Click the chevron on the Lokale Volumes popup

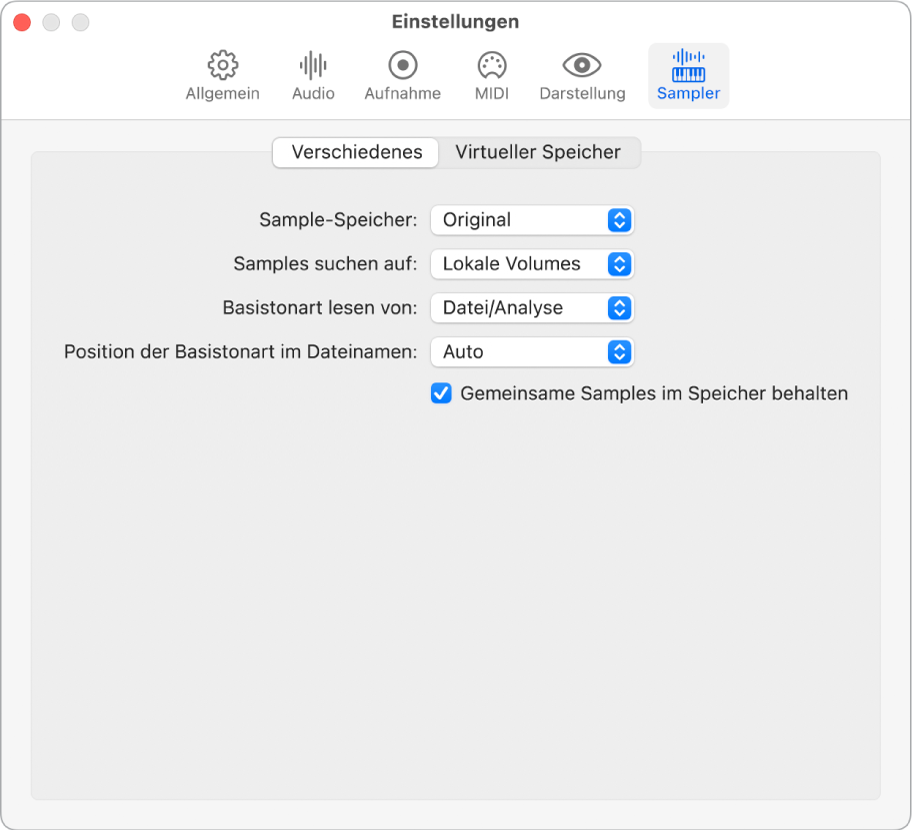622,264
